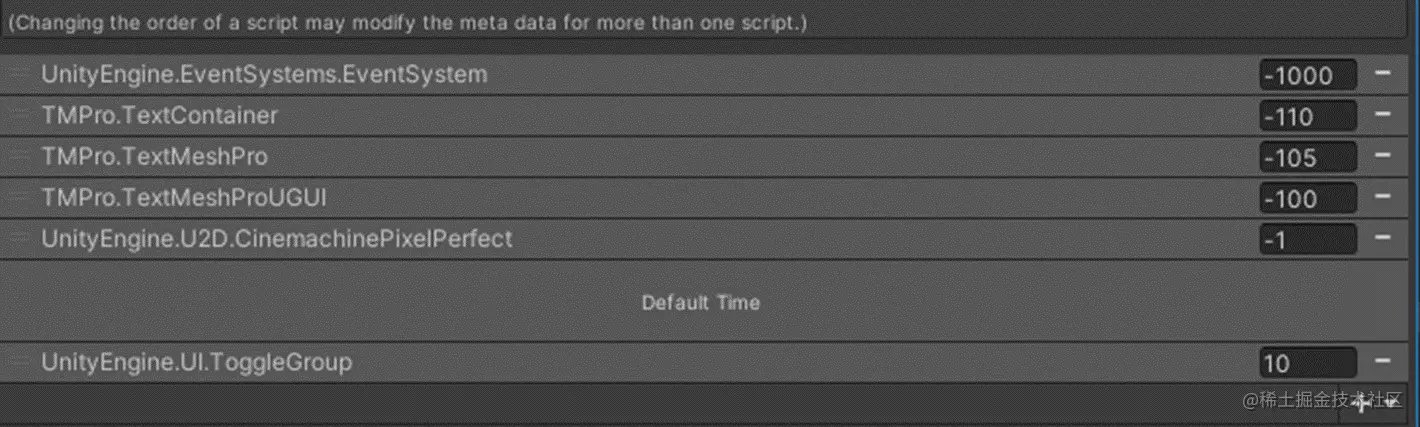The height and width of the screenshot is (427, 1420).
Task: Click the EventSystem order field showing -1000
Action: (1308, 75)
